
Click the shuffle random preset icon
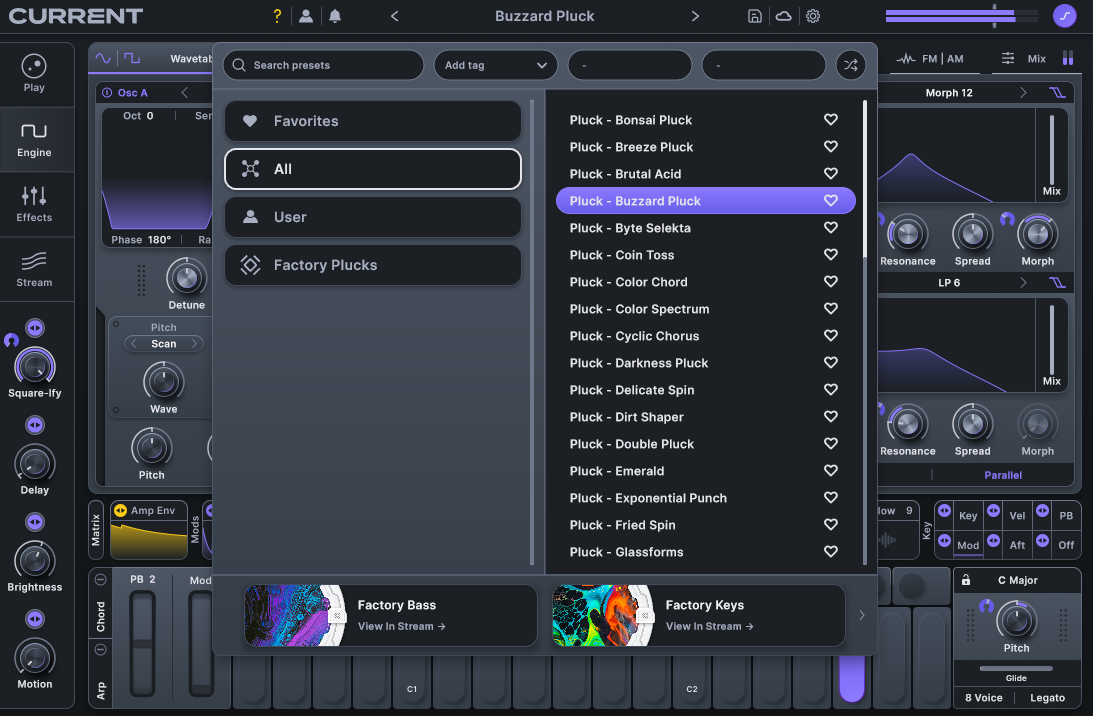click(x=850, y=64)
